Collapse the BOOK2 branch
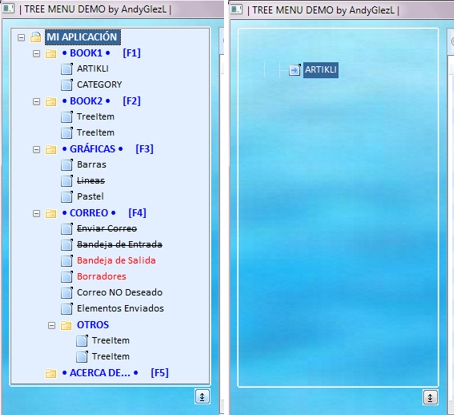 (x=36, y=101)
